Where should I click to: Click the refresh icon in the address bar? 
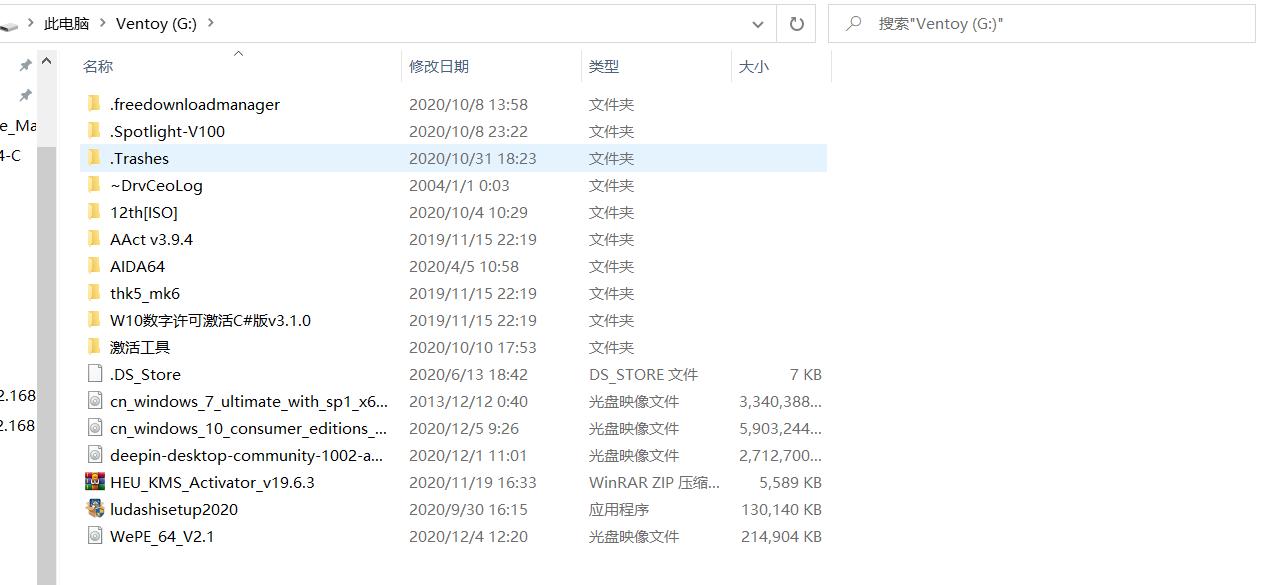[796, 23]
